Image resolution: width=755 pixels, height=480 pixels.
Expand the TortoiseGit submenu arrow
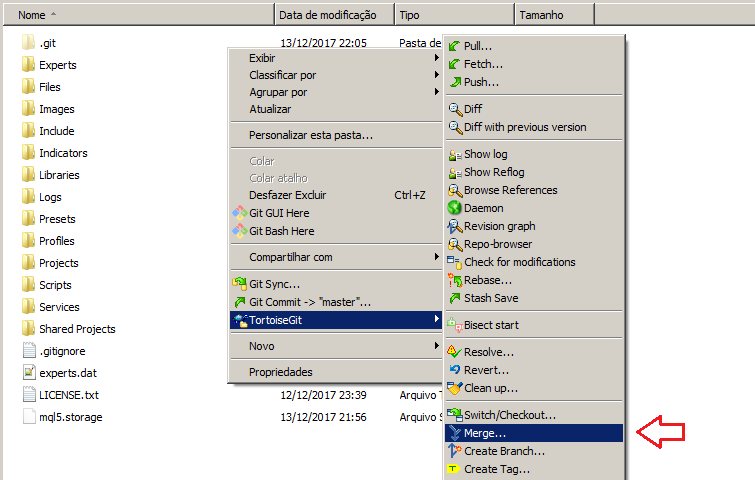pyautogui.click(x=436, y=319)
